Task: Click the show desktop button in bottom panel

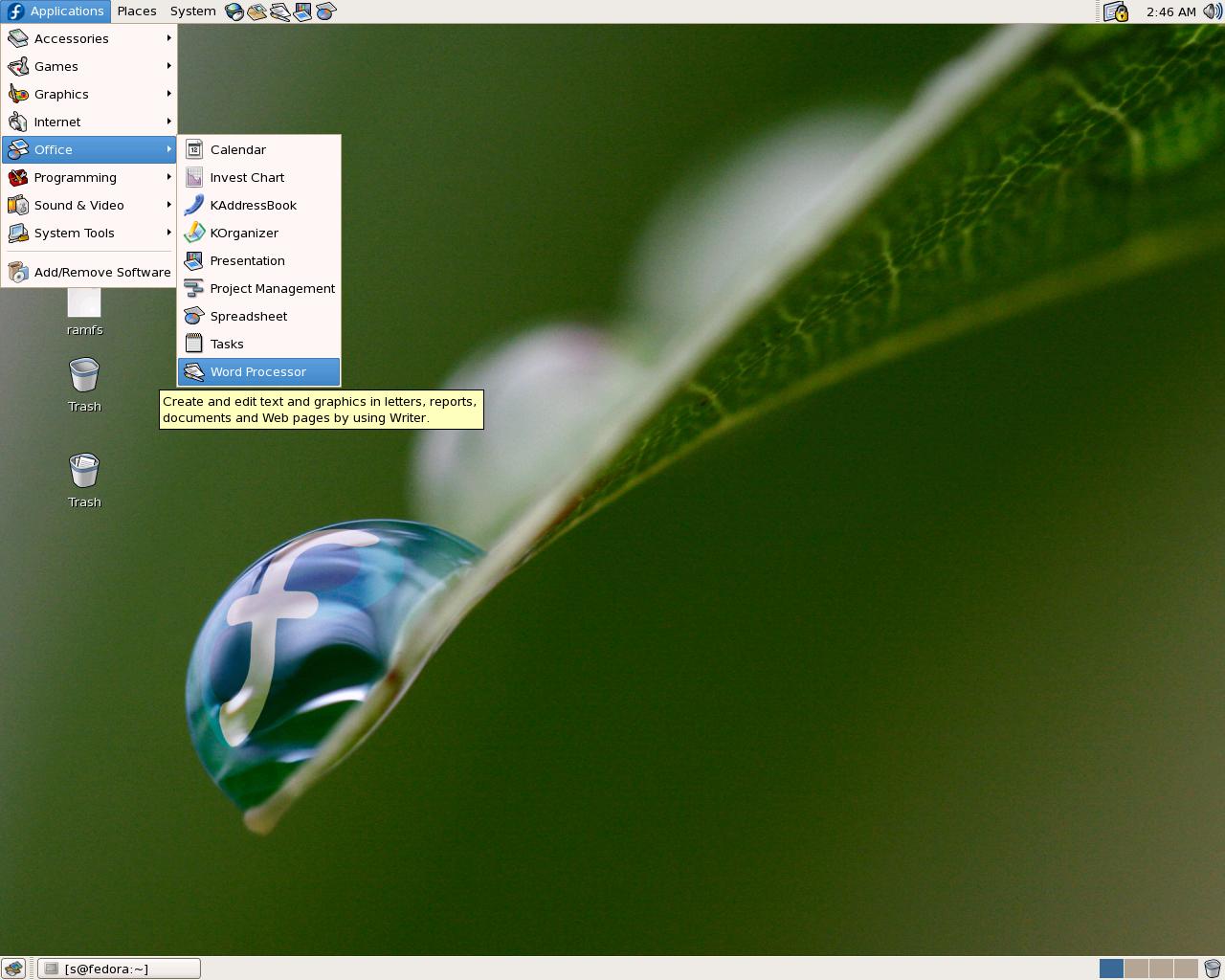Action: point(13,969)
